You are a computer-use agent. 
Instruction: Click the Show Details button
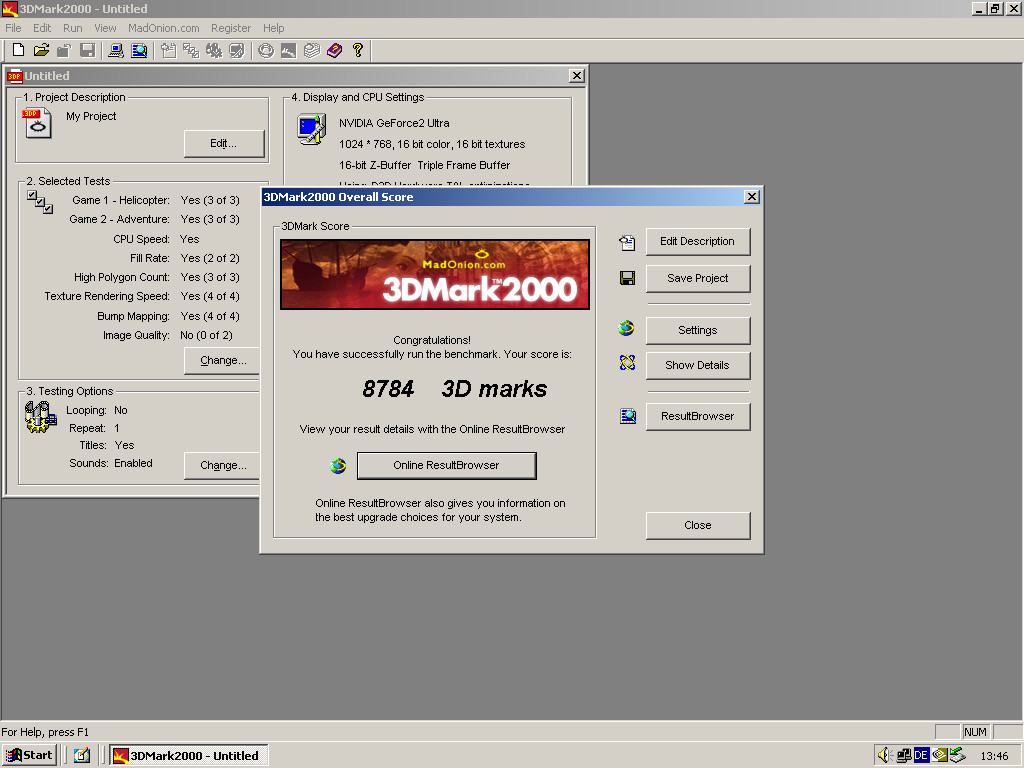click(697, 365)
